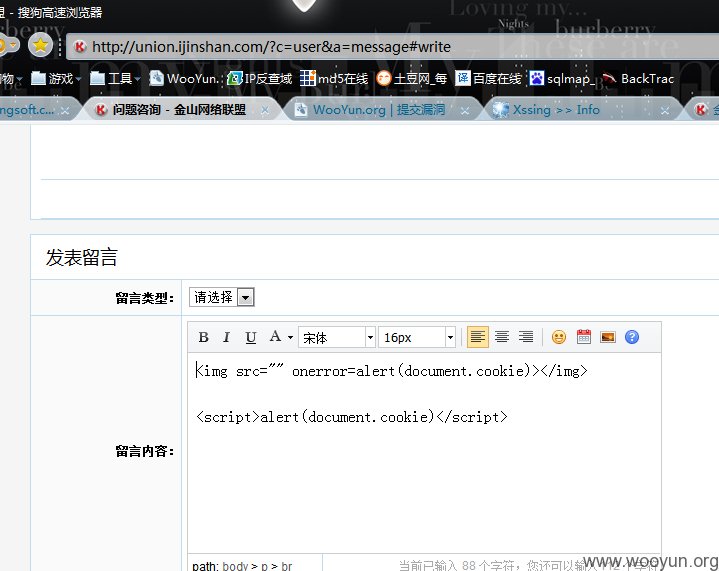Screen dimensions: 719x571
Task: Align text right in the editor
Action: click(x=526, y=337)
